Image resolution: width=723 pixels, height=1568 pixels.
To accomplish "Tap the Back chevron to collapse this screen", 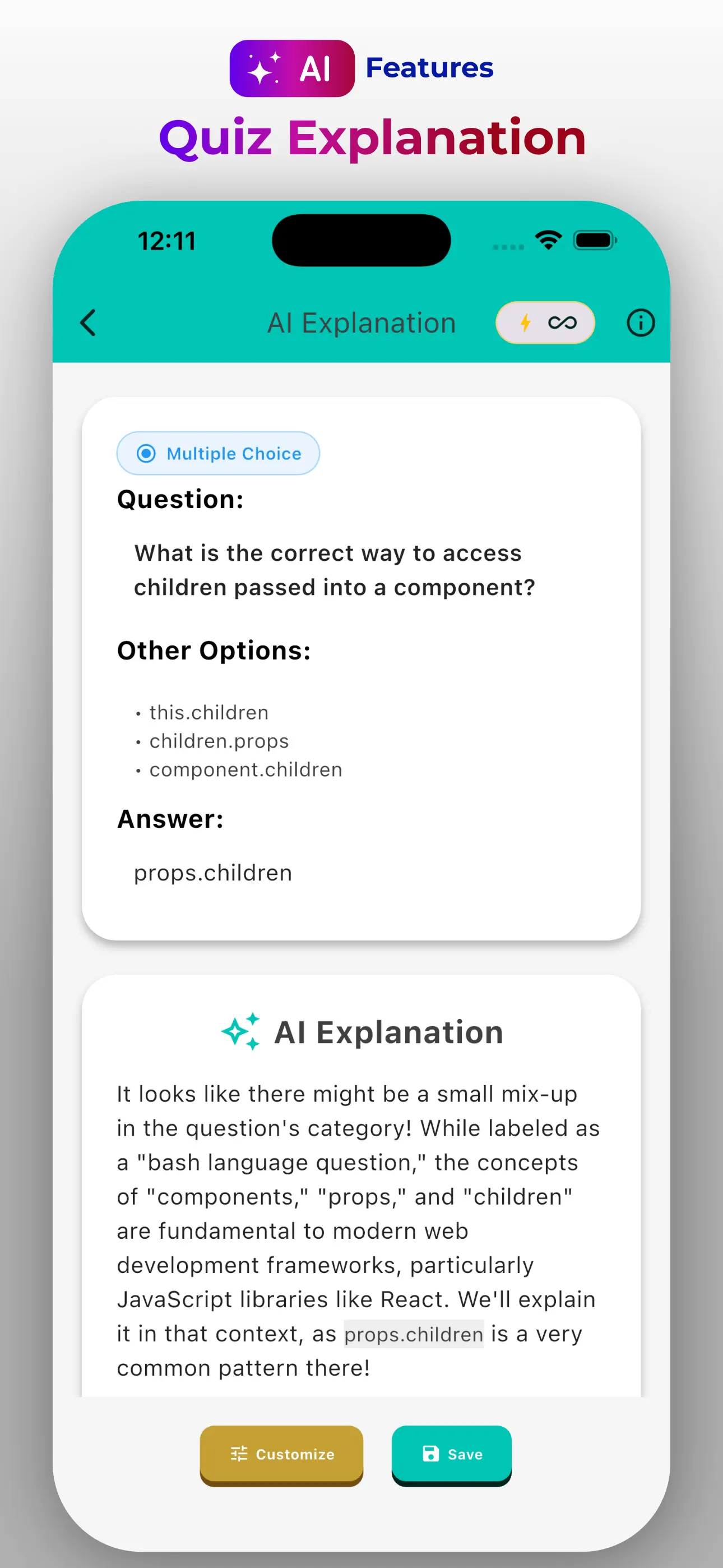I will 90,322.
